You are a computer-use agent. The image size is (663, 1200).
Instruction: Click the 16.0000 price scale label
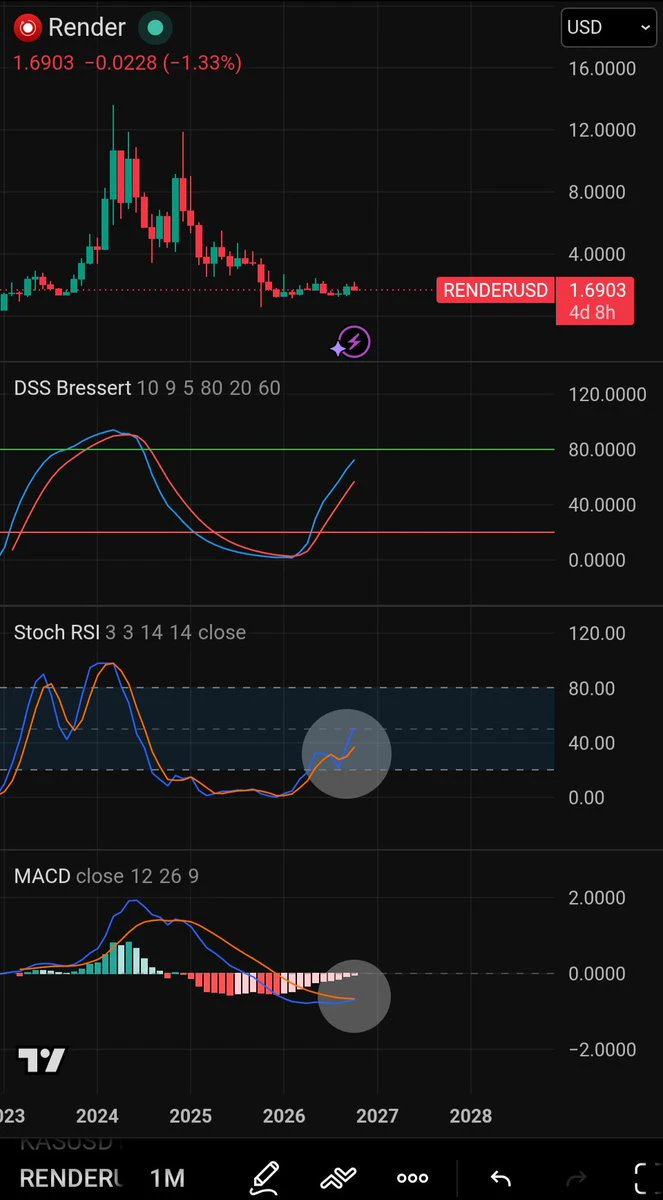click(602, 69)
